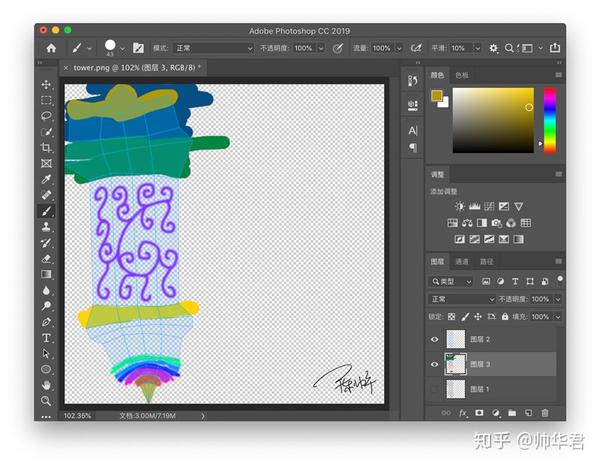Open the Paragraph panel icon
Viewport: 600px width, 466px height.
point(412,147)
